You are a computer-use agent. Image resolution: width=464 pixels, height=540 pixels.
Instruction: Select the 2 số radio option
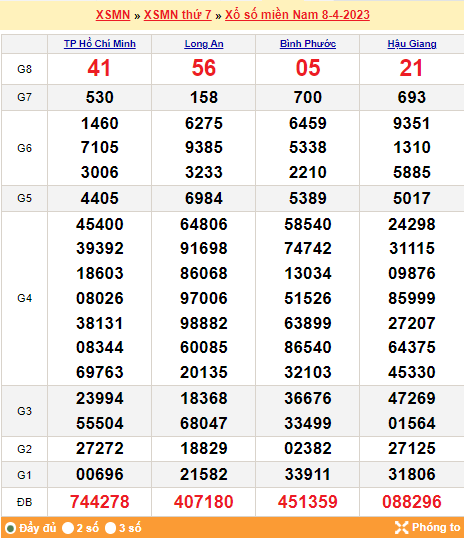68,528
